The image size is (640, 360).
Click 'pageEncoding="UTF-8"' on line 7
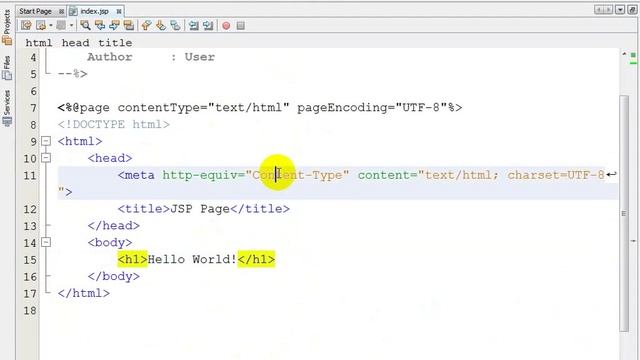pyautogui.click(x=372, y=108)
